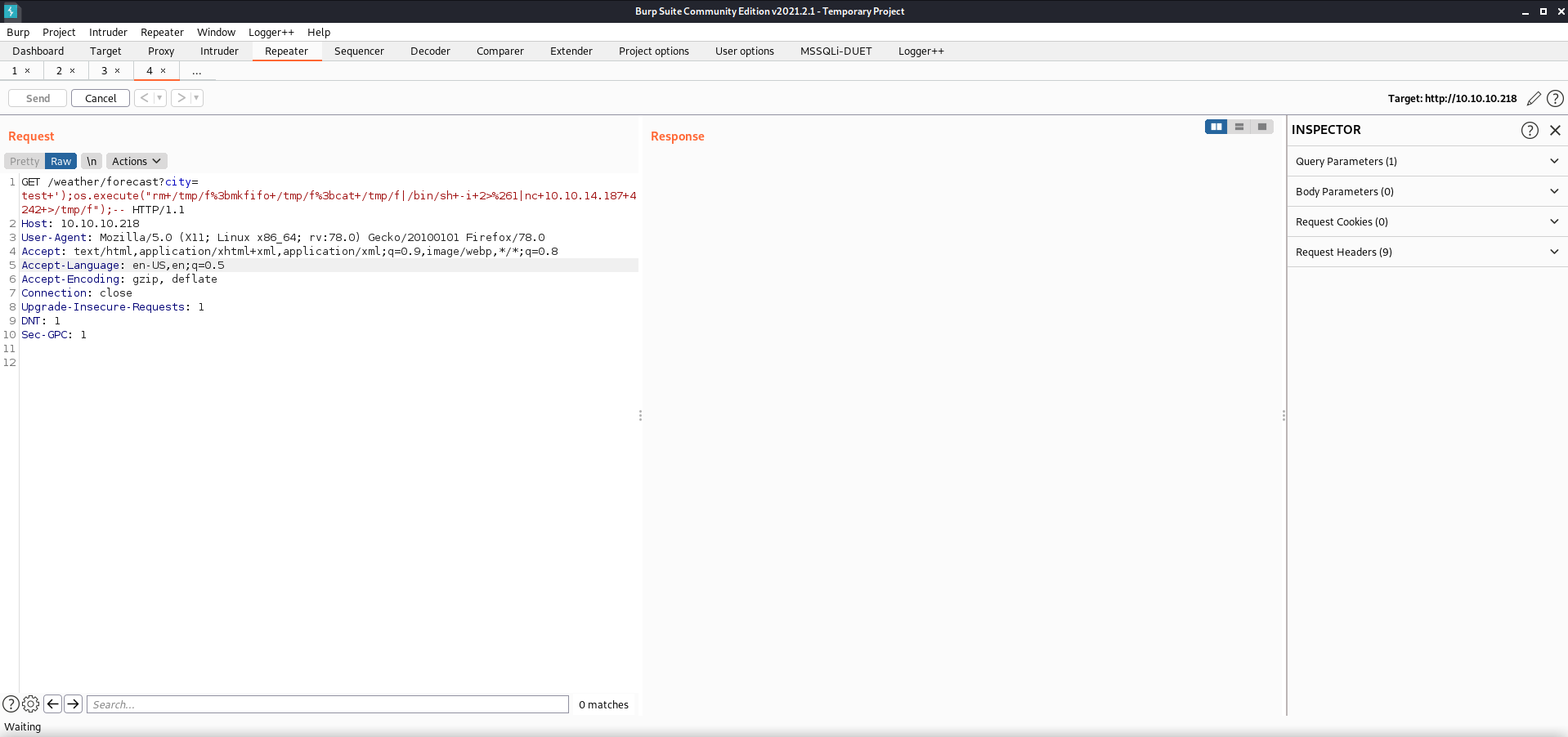Open MSSQLi-DUET extension tab
The height and width of the screenshot is (737, 1568).
(836, 51)
